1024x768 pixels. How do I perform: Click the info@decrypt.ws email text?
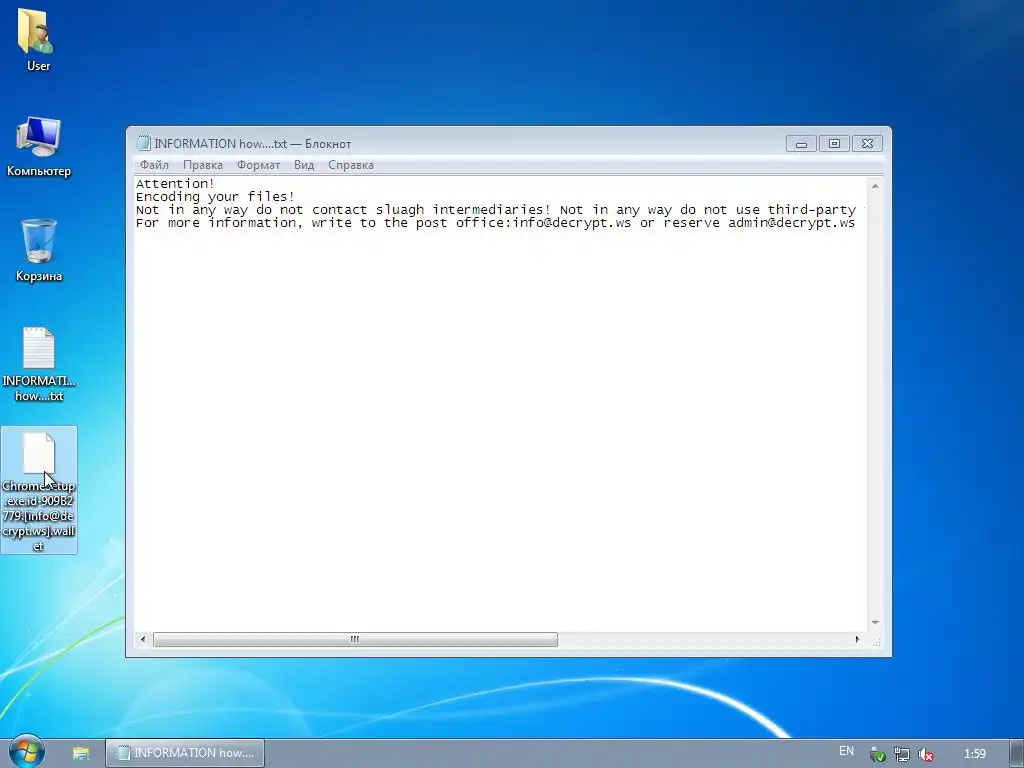[x=572, y=223]
